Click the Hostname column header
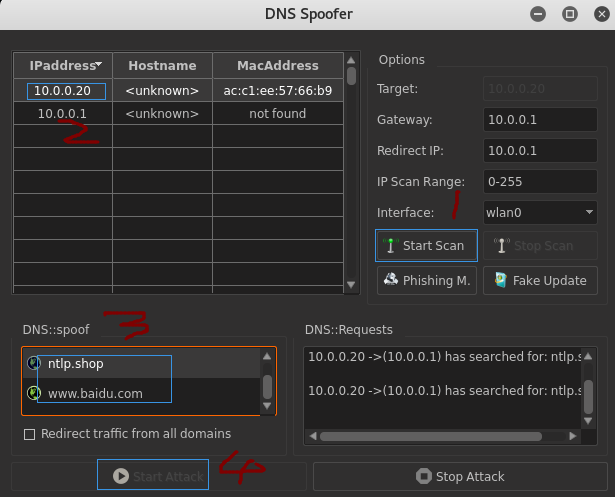This screenshot has height=497, width=615. coord(161,65)
